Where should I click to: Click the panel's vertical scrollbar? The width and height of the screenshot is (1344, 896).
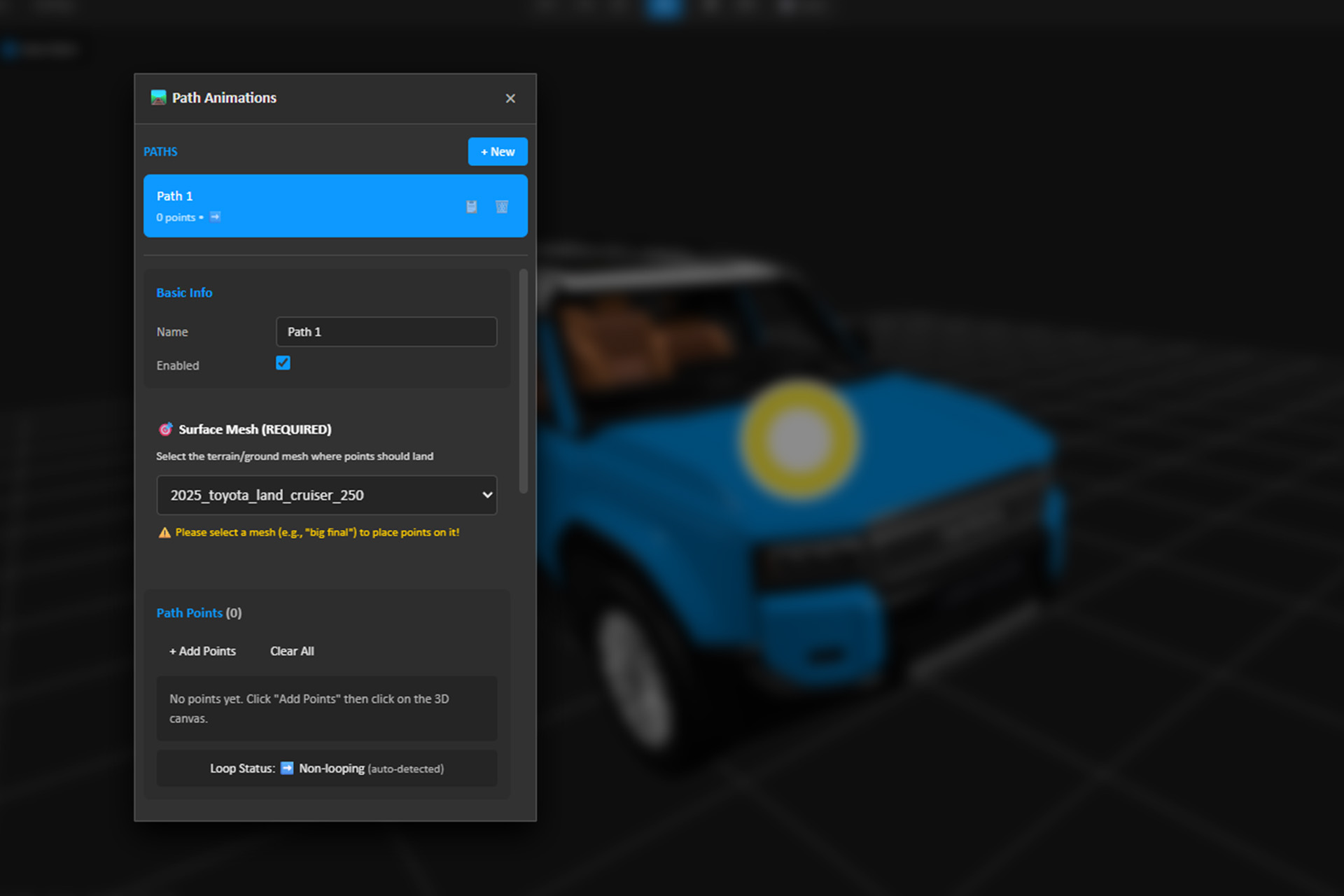coord(523,381)
